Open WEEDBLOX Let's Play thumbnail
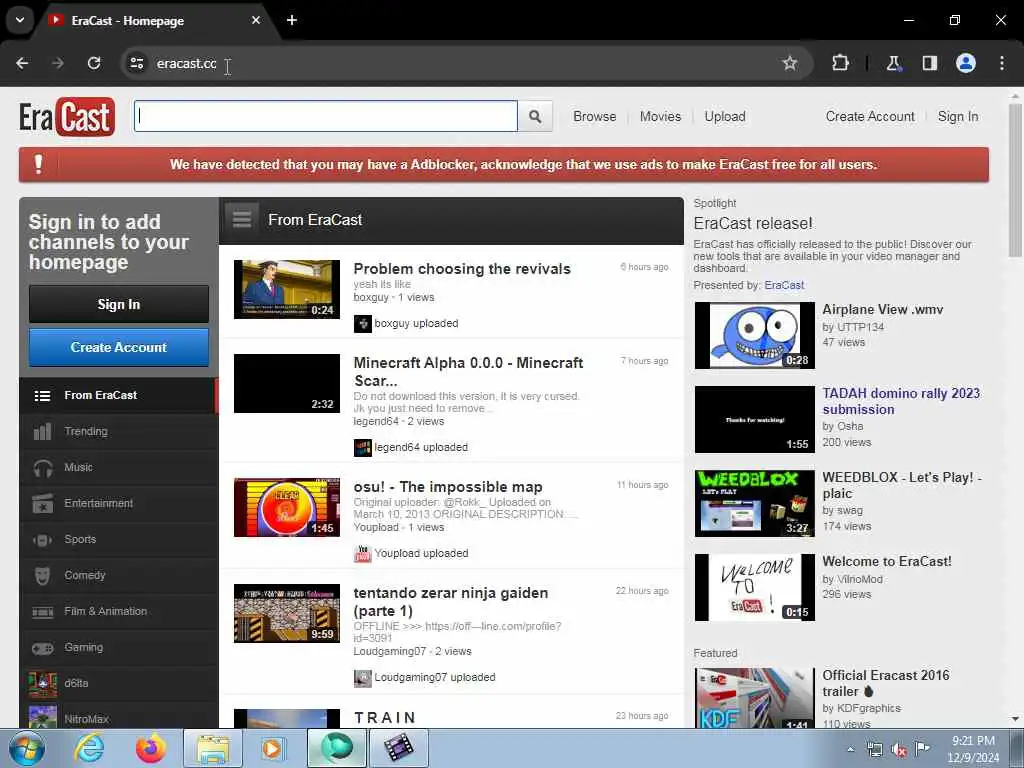1024x768 pixels. click(x=755, y=504)
